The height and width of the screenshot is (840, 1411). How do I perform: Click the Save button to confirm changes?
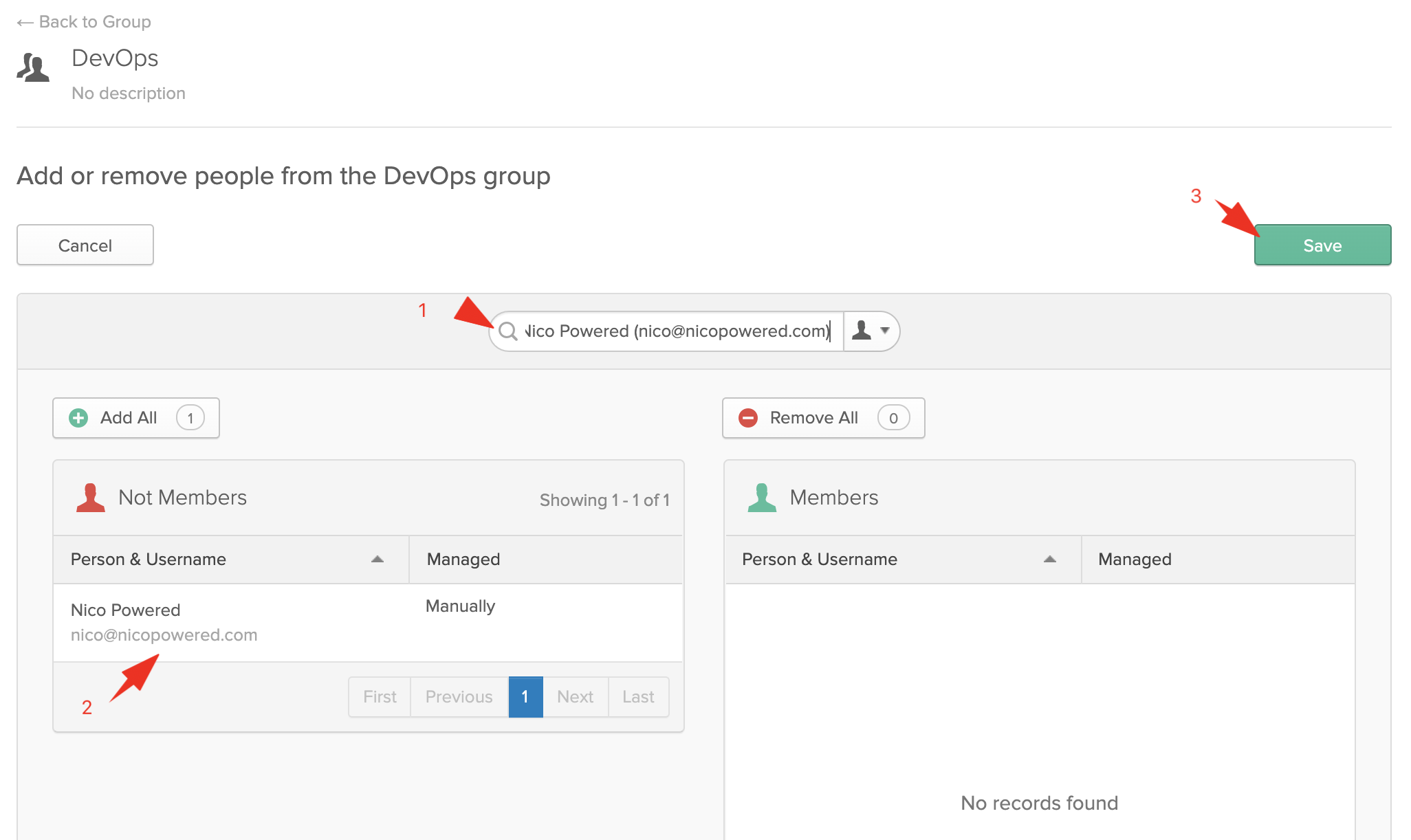pyautogui.click(x=1323, y=245)
